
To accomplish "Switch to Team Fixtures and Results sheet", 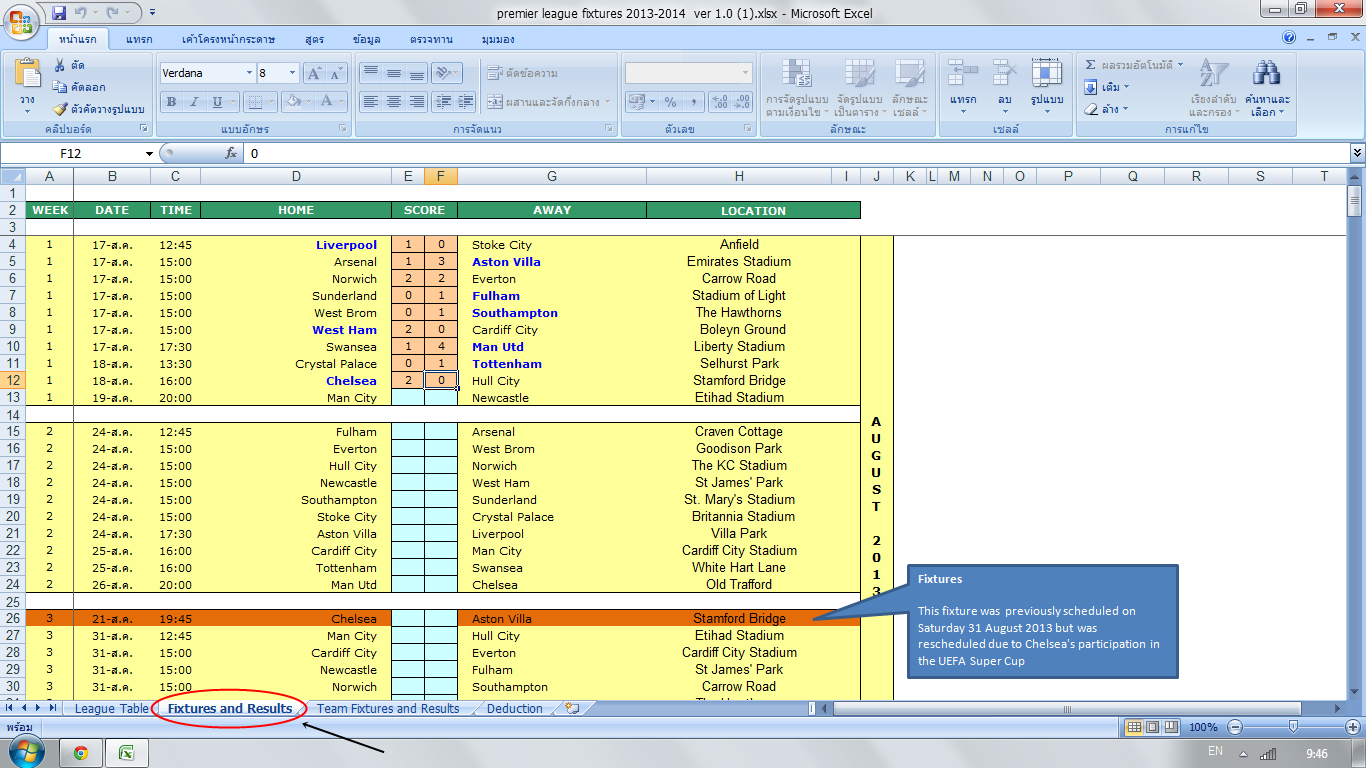I will [x=388, y=708].
